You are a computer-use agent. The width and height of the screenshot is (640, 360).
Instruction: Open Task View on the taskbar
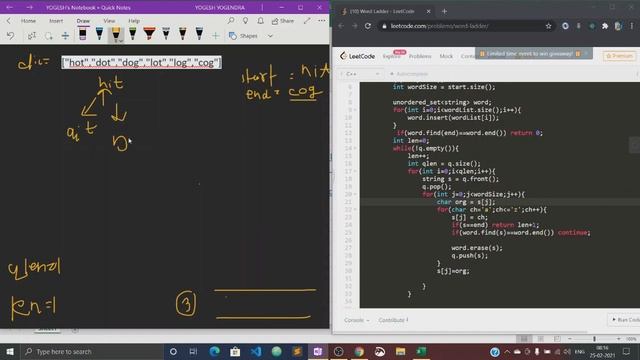(193, 351)
